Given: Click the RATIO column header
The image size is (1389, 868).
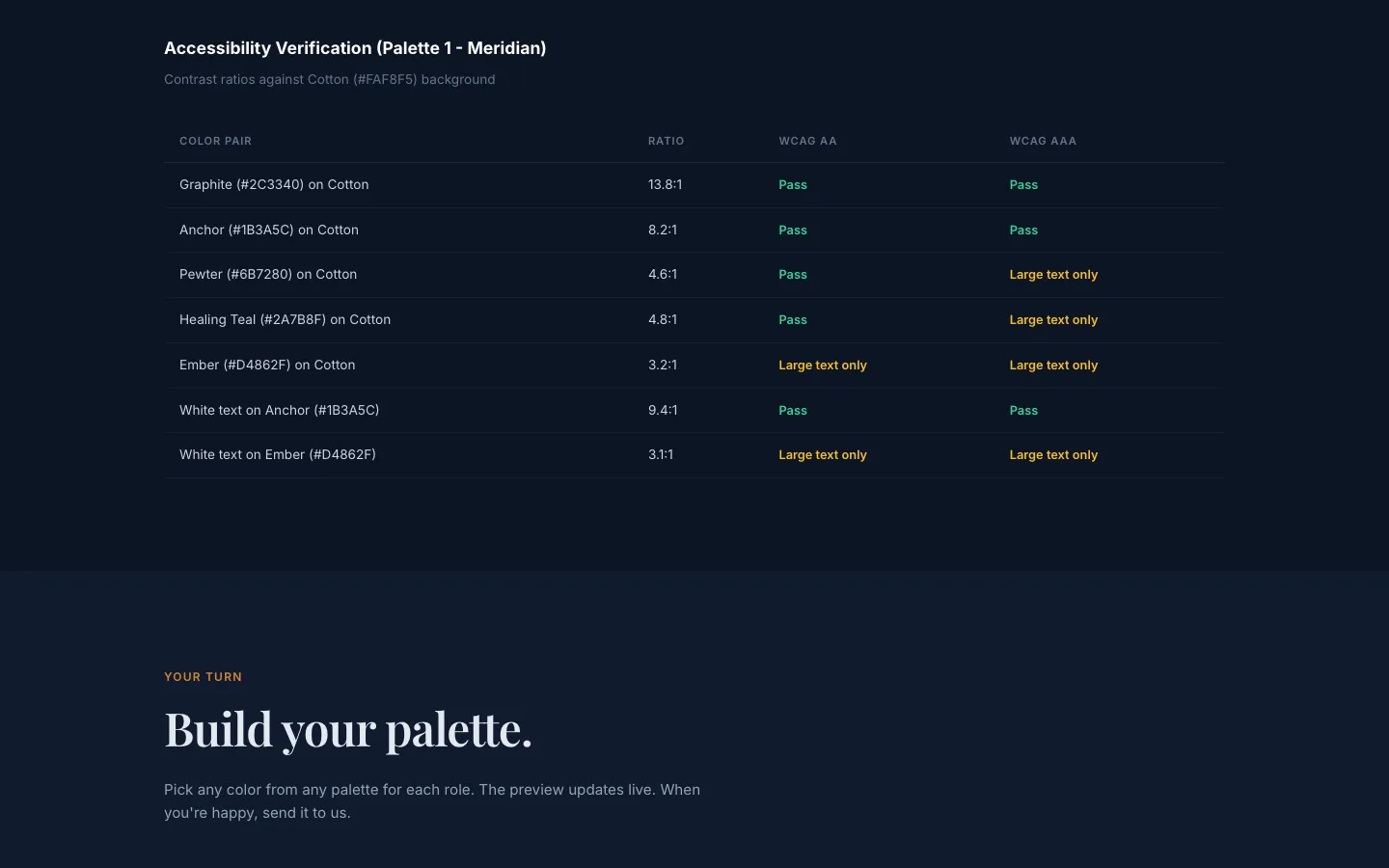Looking at the screenshot, I should pos(666,141).
